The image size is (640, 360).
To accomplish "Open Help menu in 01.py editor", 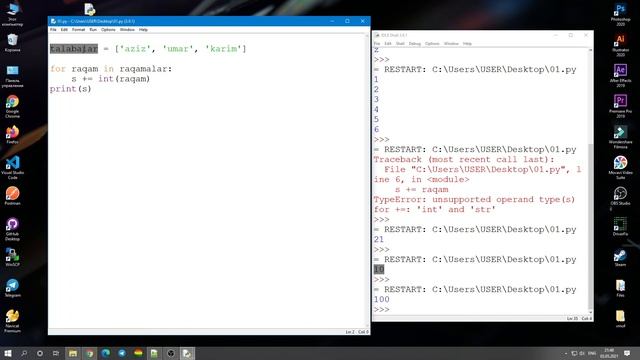I will [143, 30].
